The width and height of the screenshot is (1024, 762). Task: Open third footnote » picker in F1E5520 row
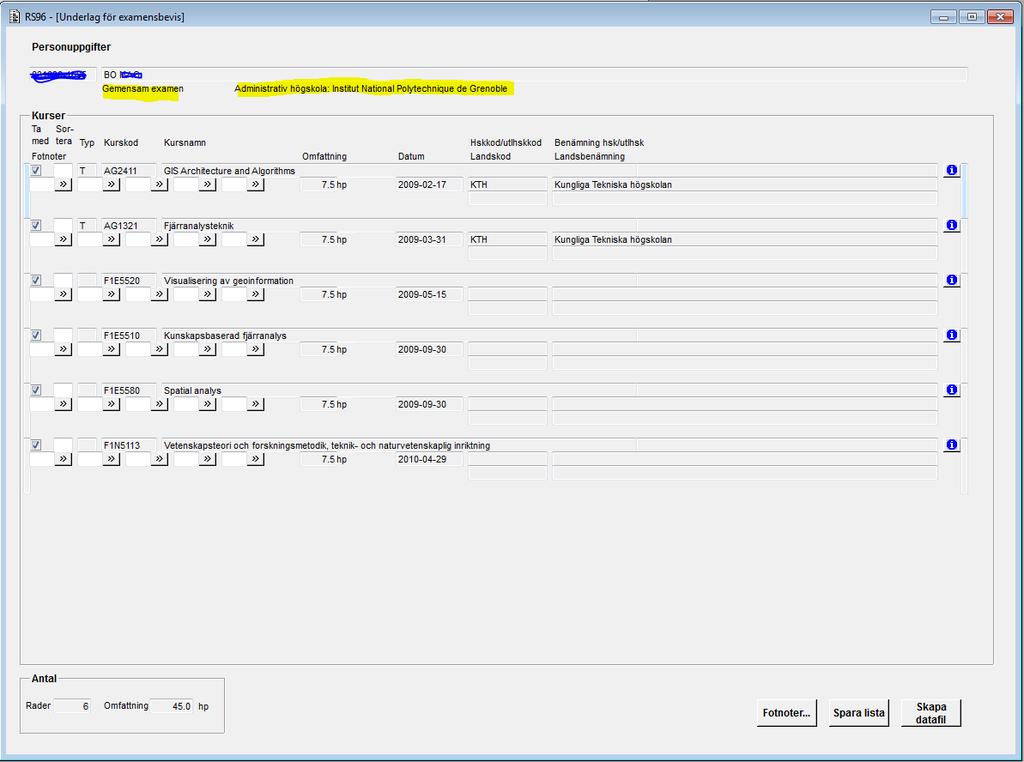click(x=159, y=294)
